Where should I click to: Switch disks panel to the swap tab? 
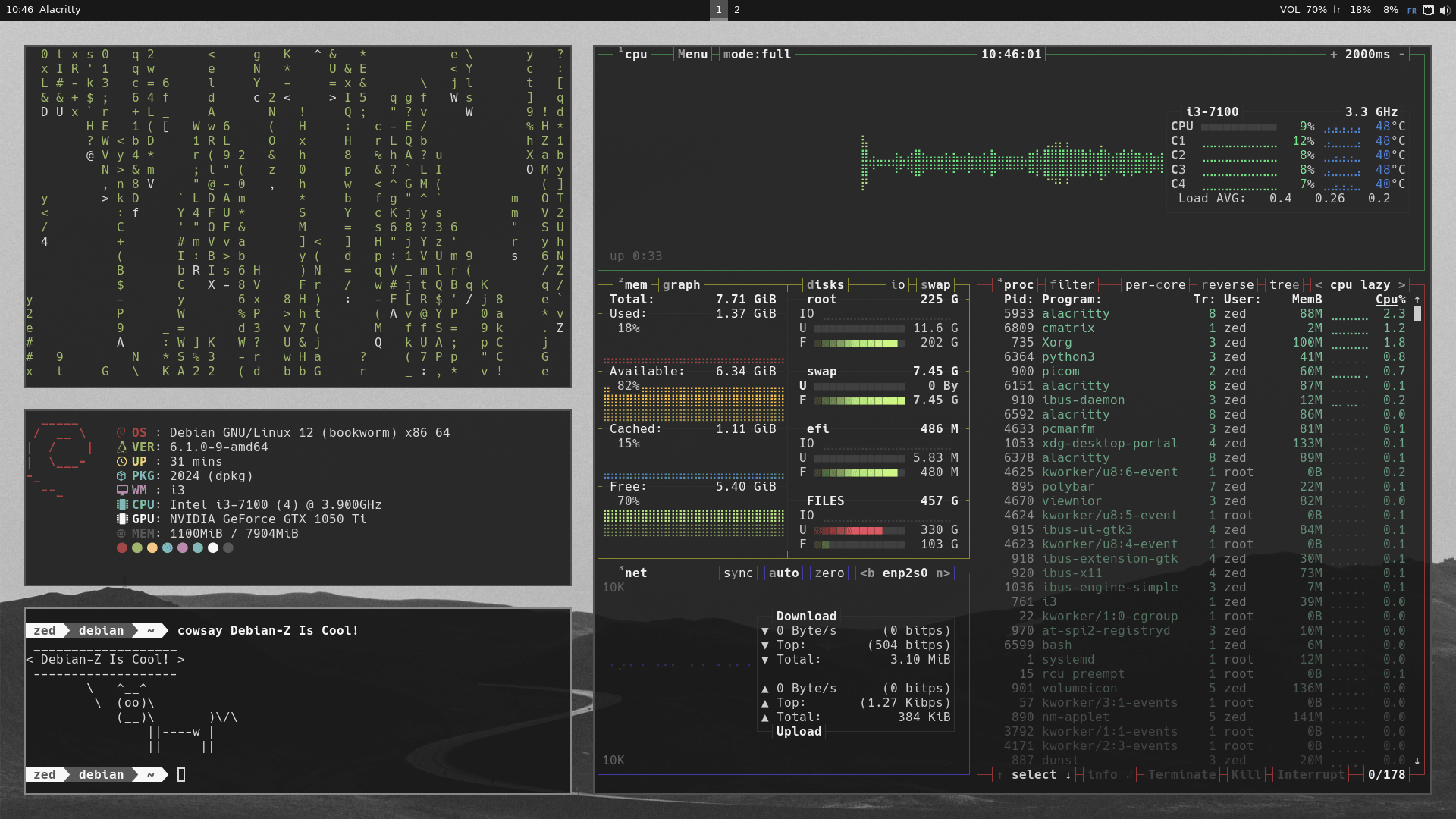(937, 284)
